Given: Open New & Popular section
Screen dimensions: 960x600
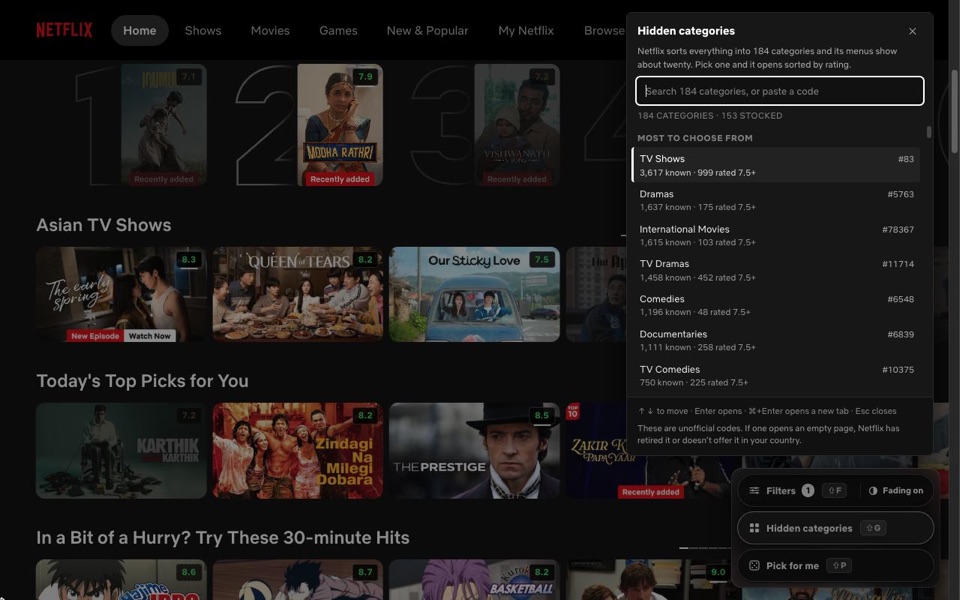Looking at the screenshot, I should (427, 31).
